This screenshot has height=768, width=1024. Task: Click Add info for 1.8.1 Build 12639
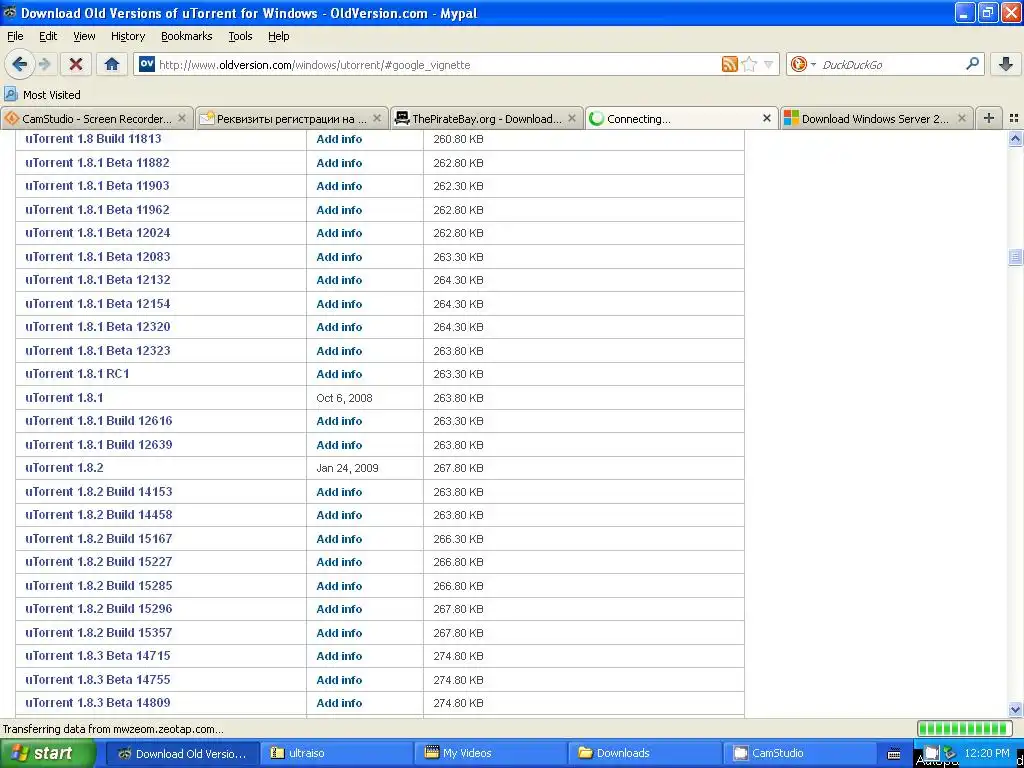[x=339, y=445]
